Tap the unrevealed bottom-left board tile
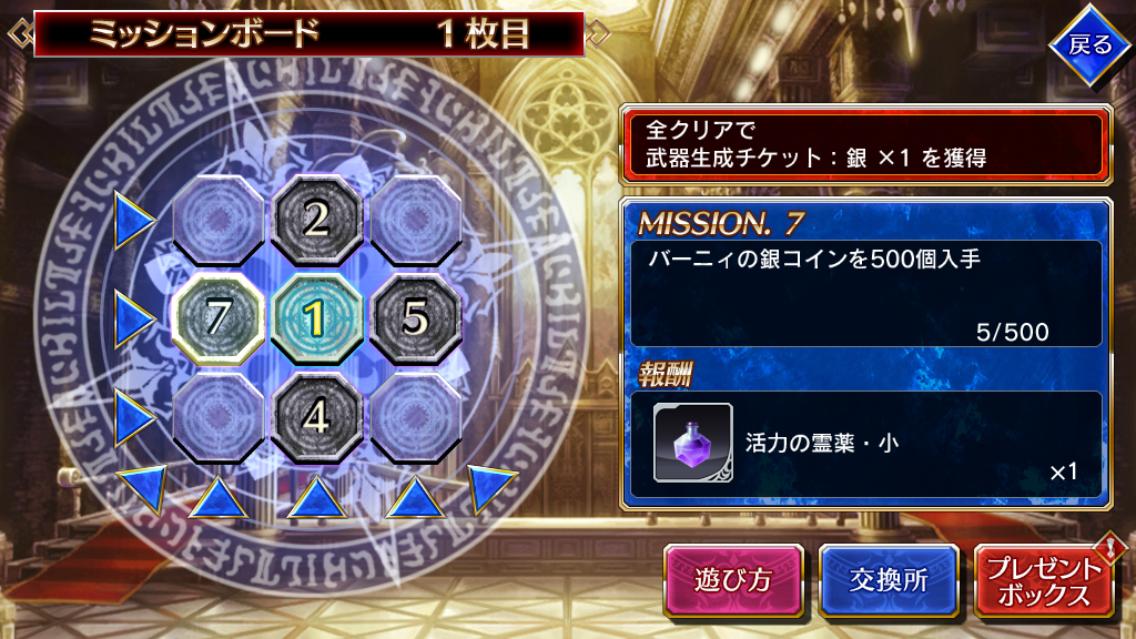 click(217, 417)
